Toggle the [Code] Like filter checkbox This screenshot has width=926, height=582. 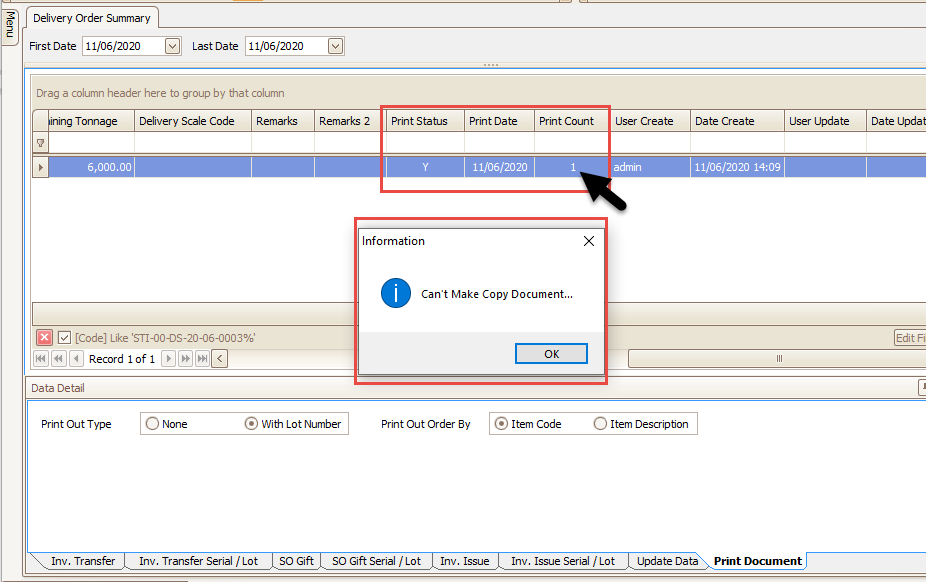pyautogui.click(x=64, y=338)
